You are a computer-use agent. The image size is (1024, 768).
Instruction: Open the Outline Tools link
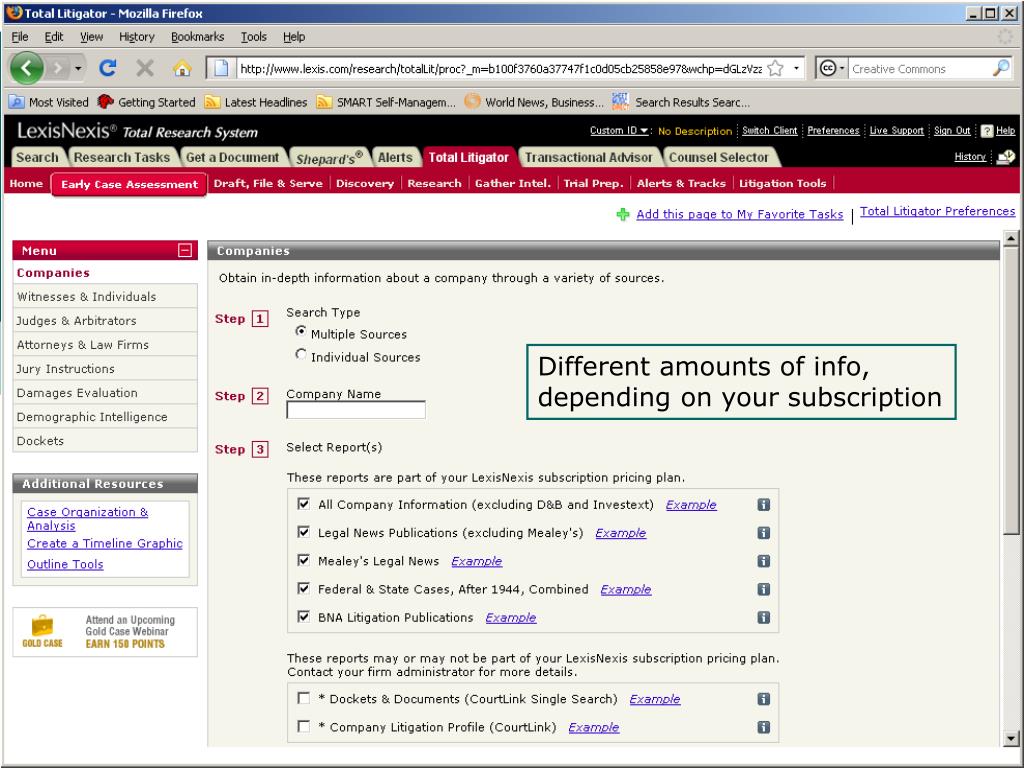coord(65,564)
